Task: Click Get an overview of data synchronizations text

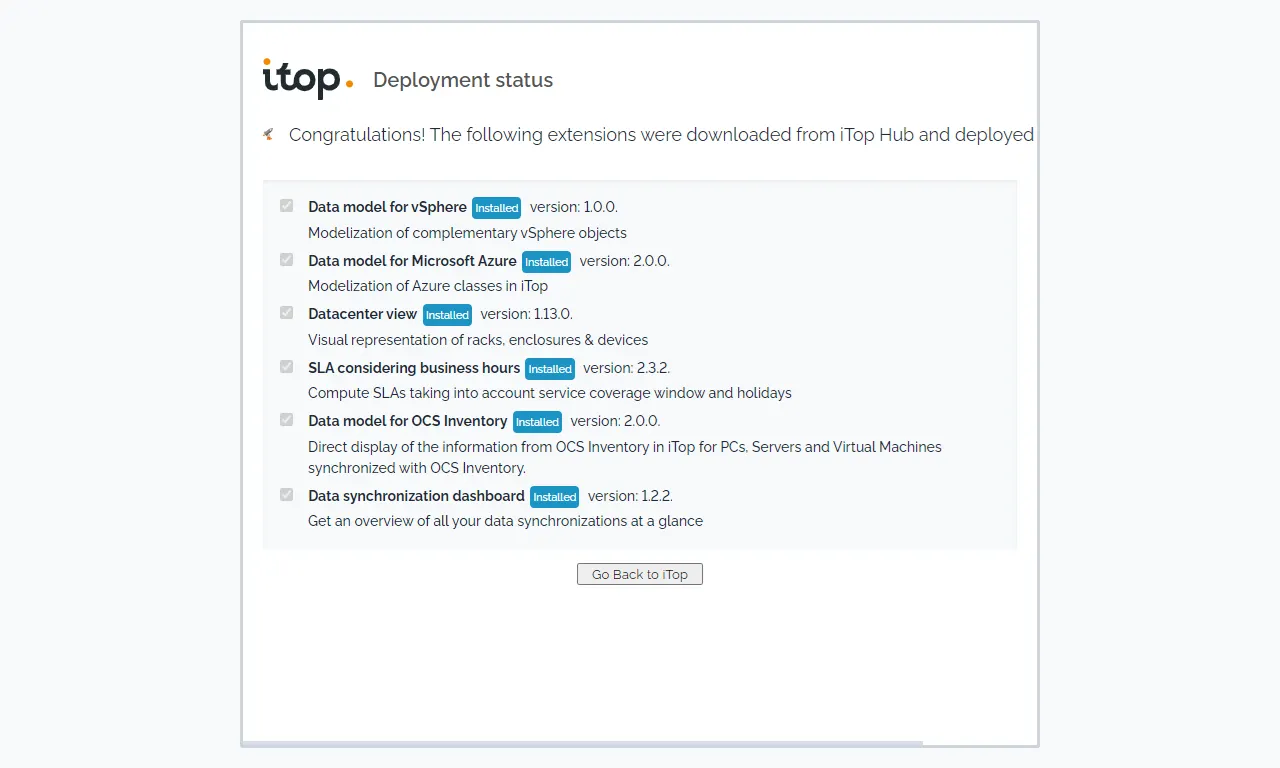Action: (x=505, y=521)
